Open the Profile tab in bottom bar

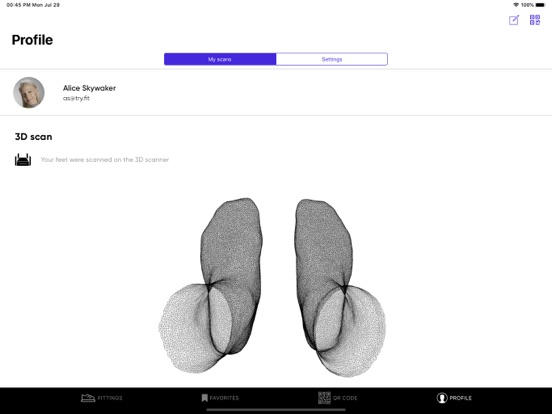[454, 398]
